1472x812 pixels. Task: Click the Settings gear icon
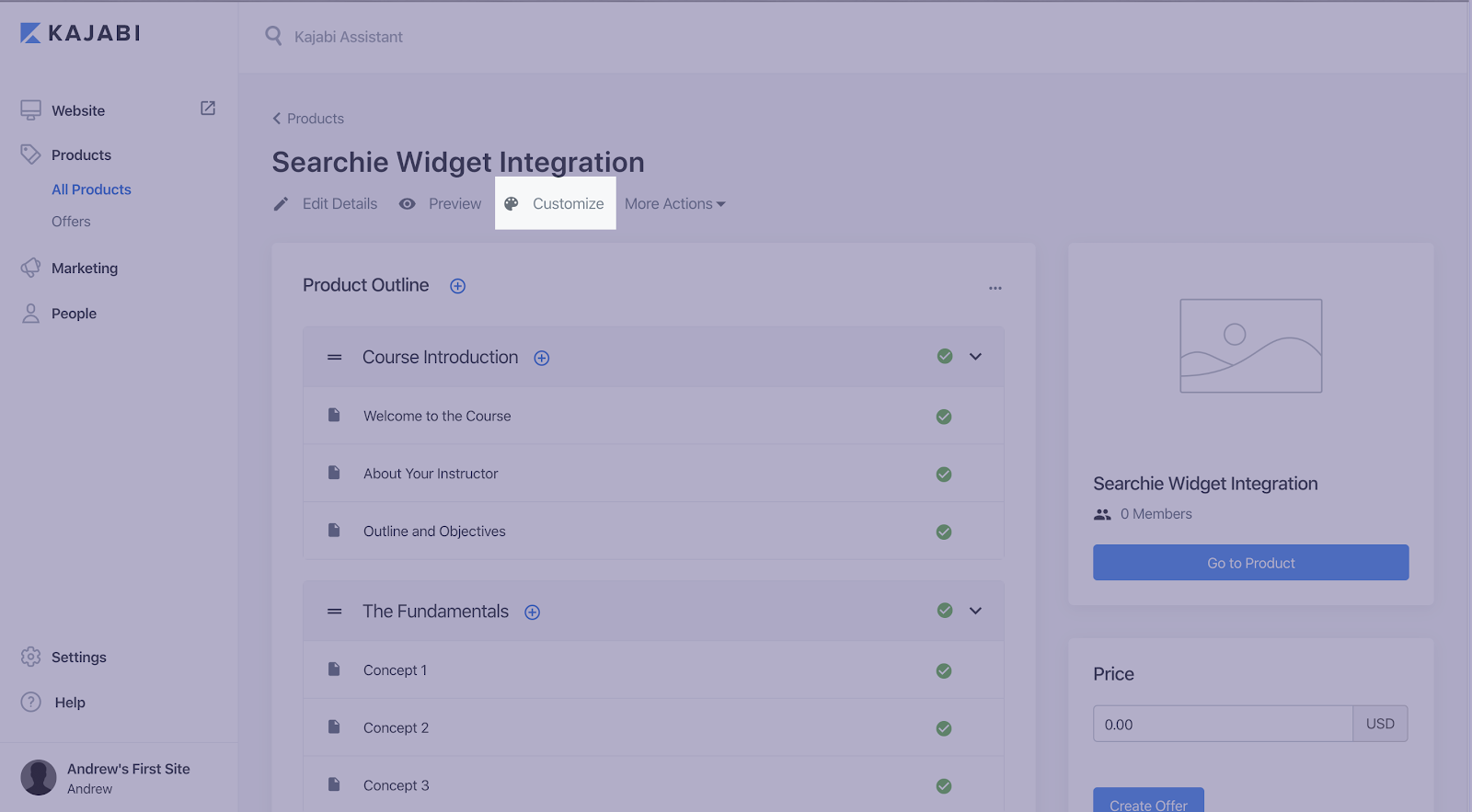(30, 657)
